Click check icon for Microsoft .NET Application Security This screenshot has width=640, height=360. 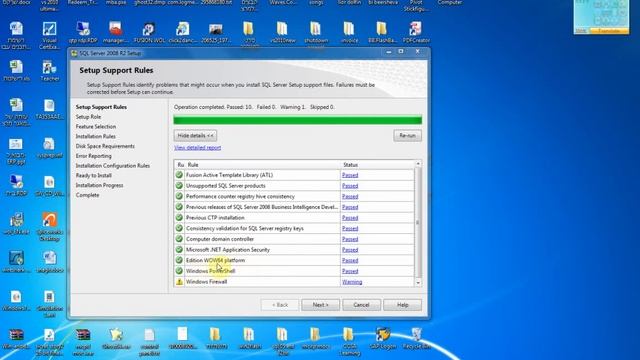tap(179, 249)
